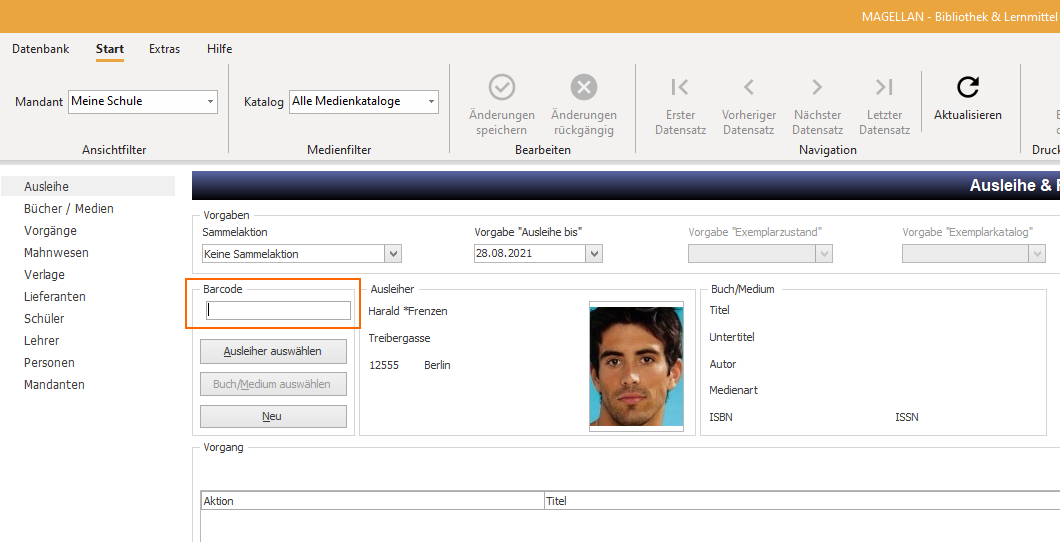Open Mahnwesen in the sidebar

[56, 253]
